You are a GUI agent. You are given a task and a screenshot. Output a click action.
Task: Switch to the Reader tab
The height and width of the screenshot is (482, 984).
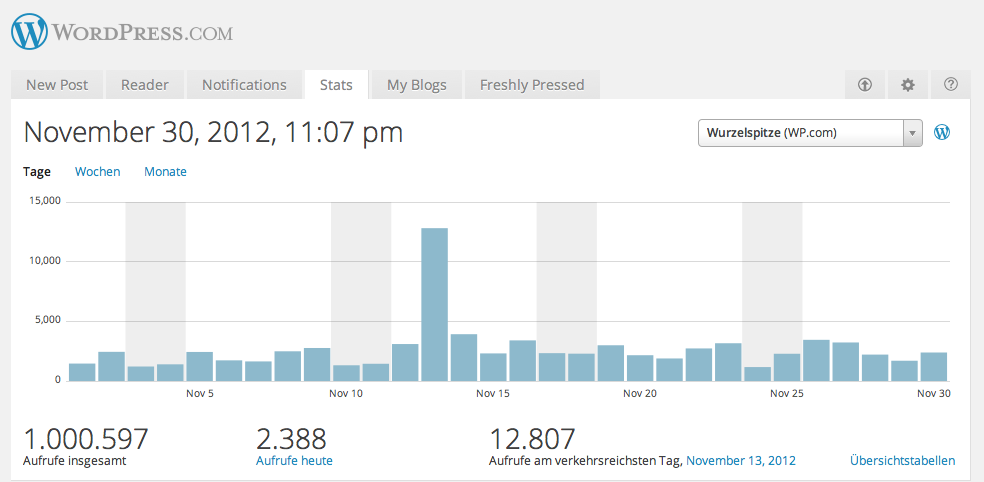click(x=145, y=85)
